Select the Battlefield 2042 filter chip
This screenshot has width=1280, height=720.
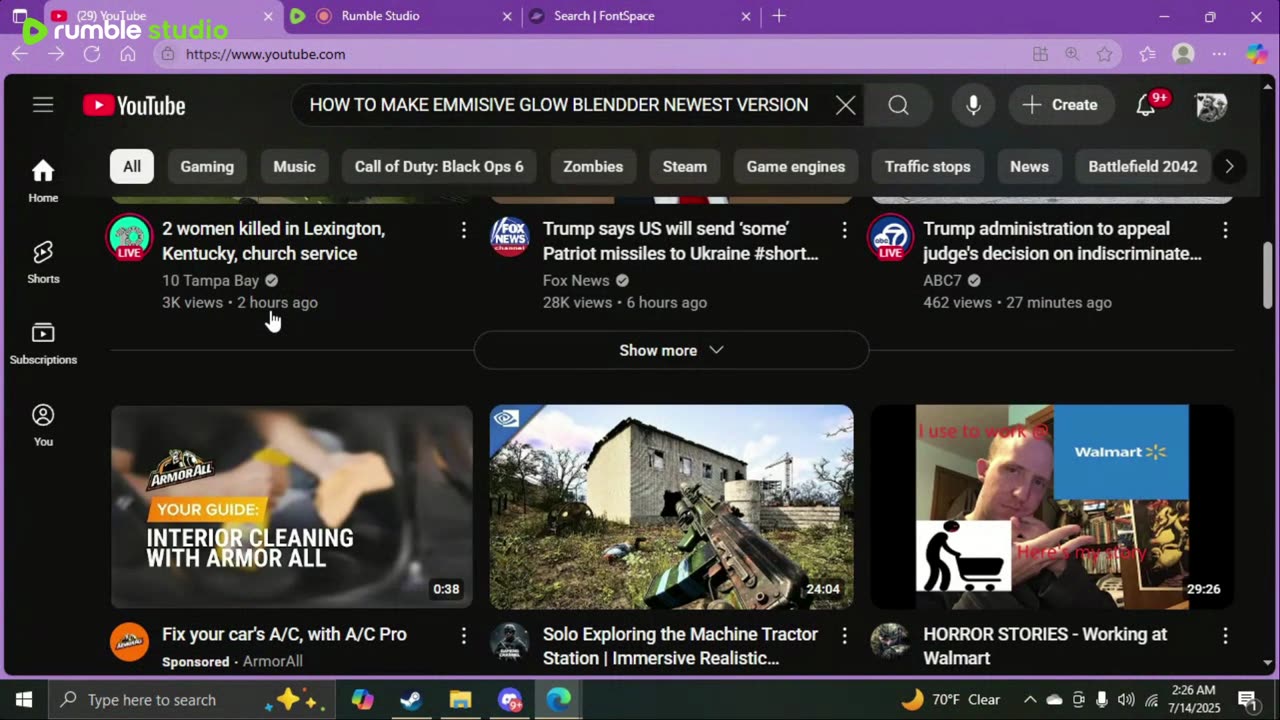(x=1143, y=167)
